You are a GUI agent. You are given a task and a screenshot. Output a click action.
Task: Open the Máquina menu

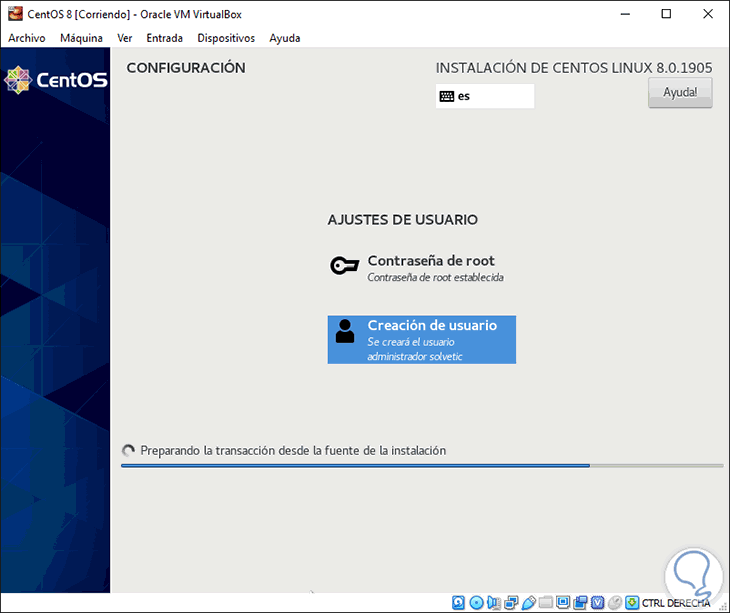click(81, 38)
